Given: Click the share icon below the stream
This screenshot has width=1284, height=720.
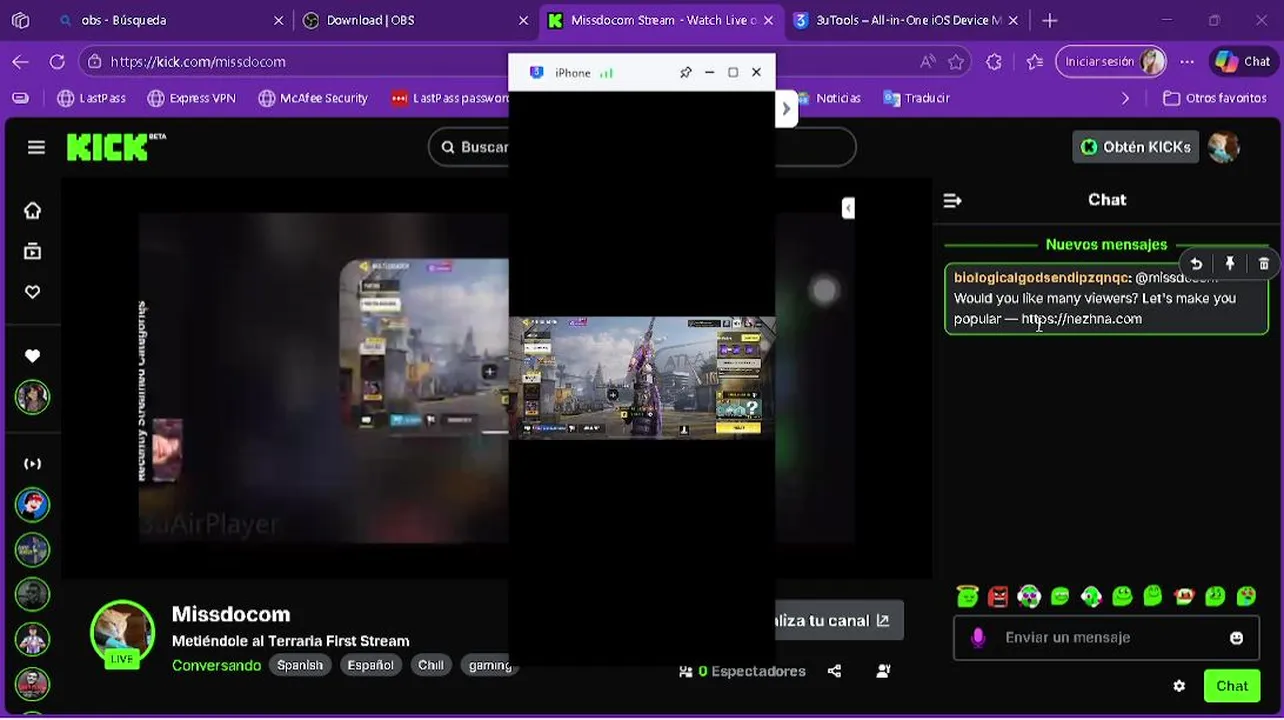Looking at the screenshot, I should 834,671.
